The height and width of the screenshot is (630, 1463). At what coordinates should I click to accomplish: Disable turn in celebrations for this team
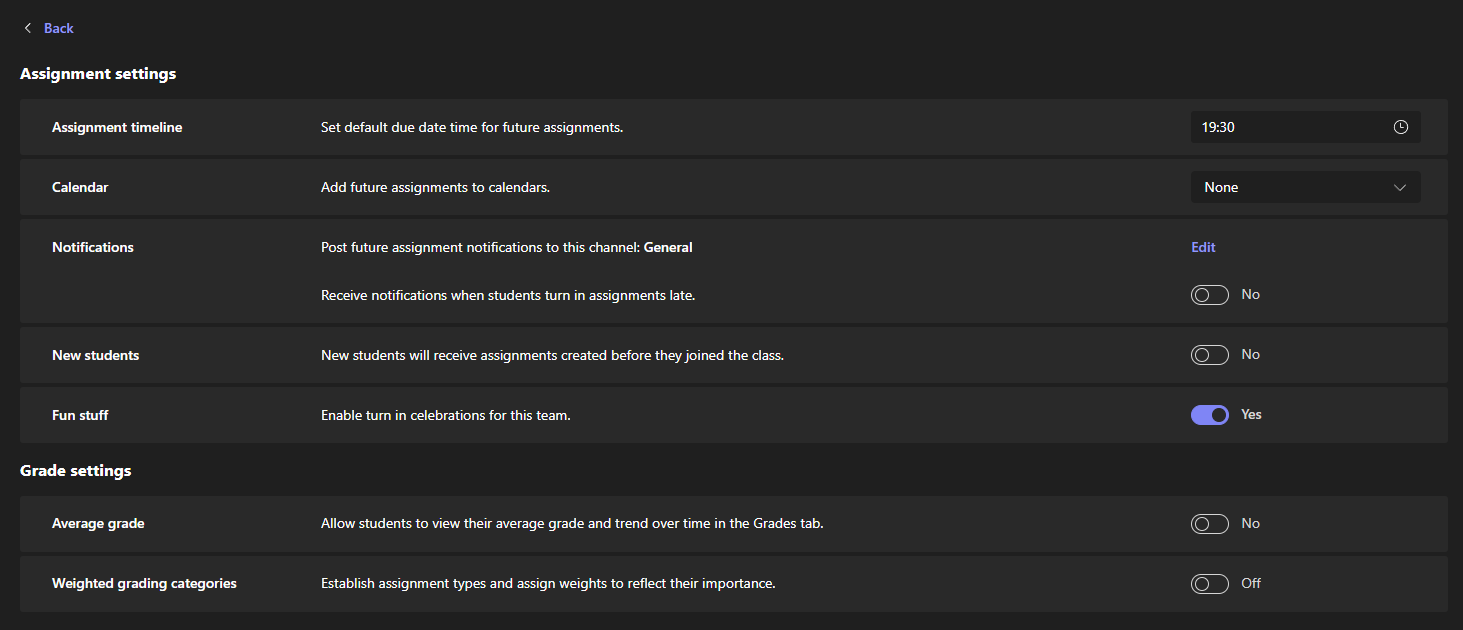point(1209,414)
